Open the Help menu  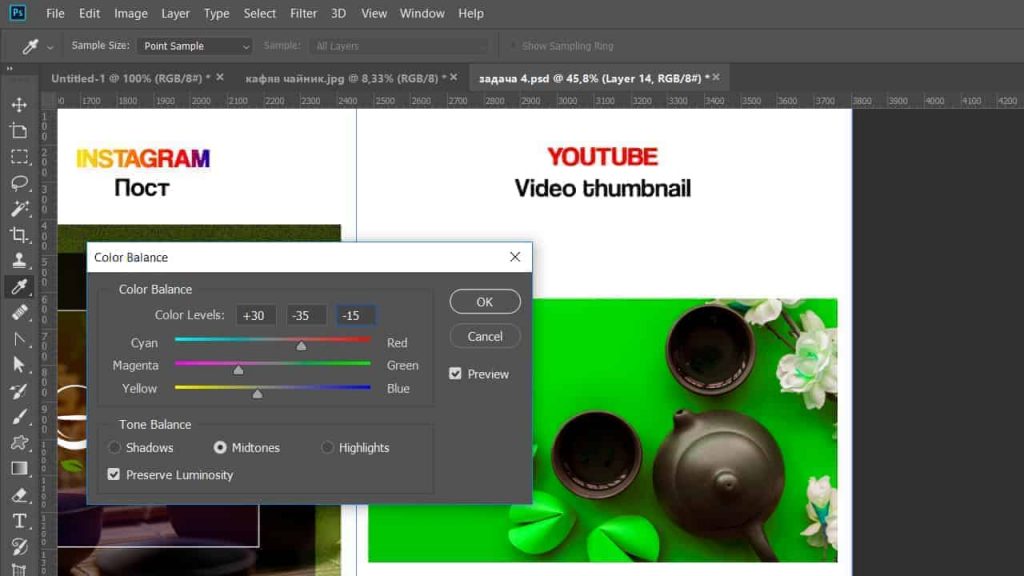coord(470,13)
